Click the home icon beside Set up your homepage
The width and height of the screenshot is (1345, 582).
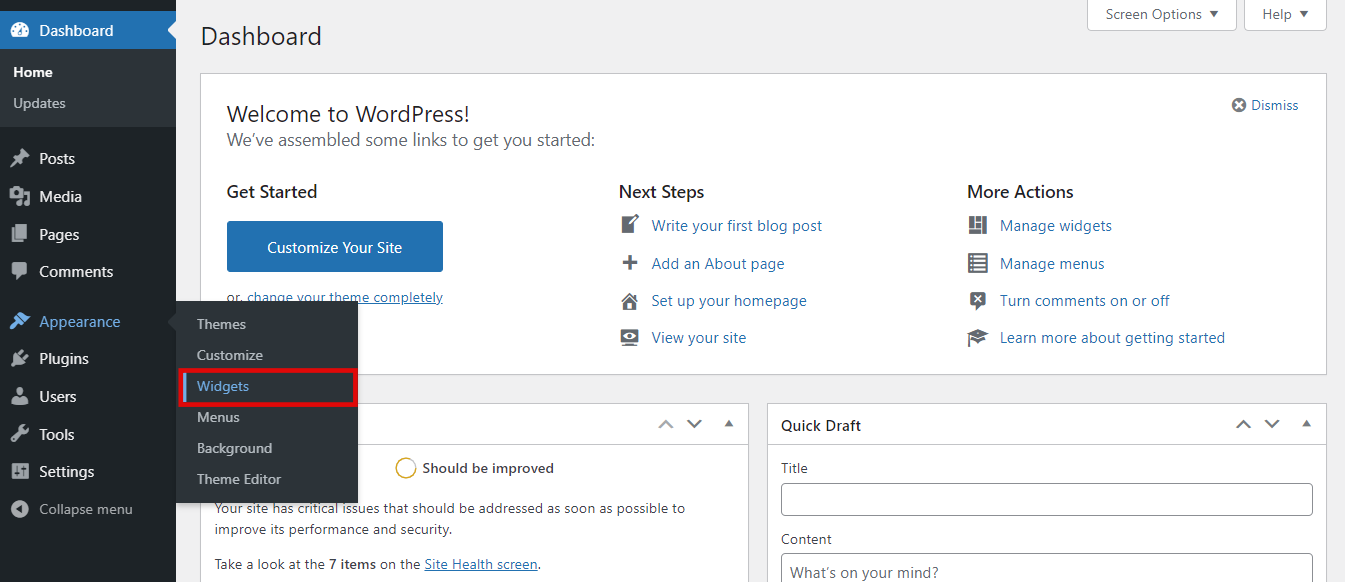click(x=629, y=300)
